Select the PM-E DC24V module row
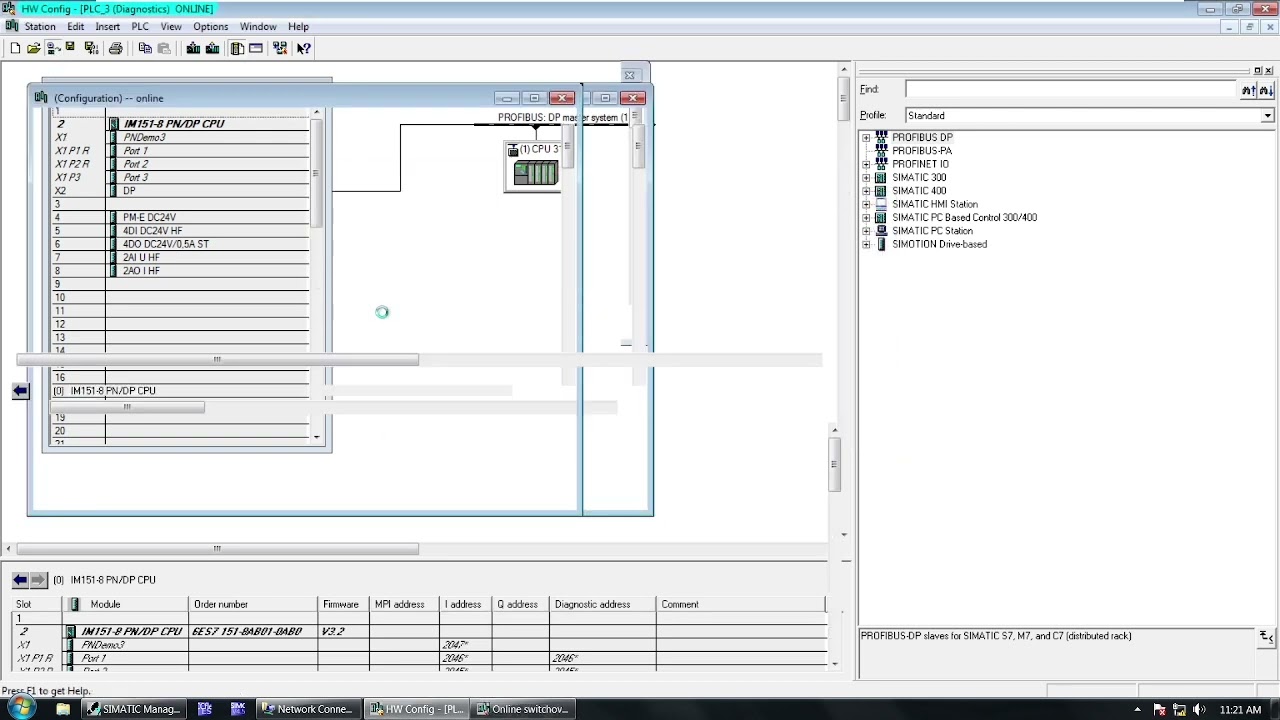1280x720 pixels. [181, 217]
